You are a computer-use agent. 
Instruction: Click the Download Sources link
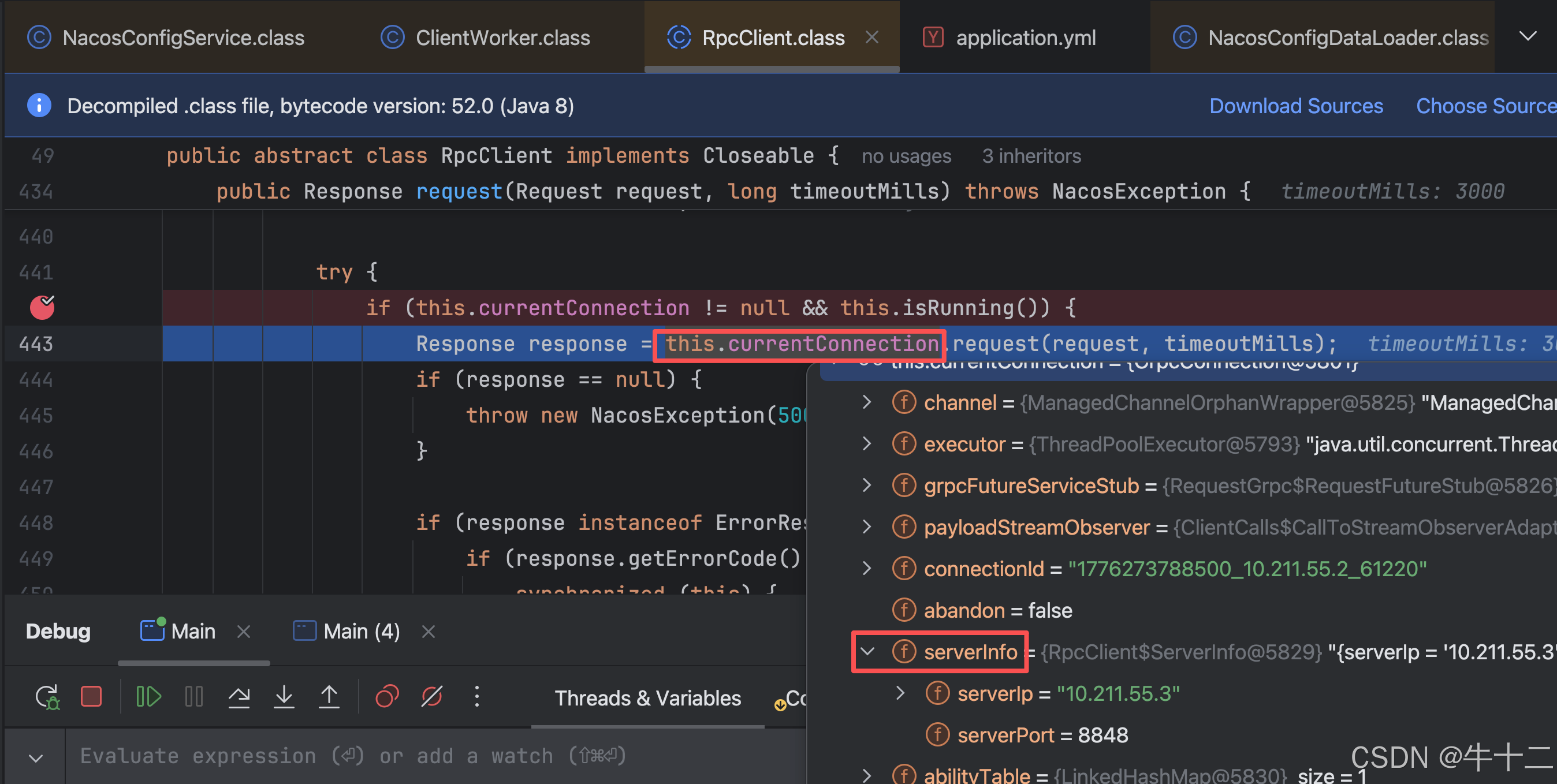[x=1296, y=106]
